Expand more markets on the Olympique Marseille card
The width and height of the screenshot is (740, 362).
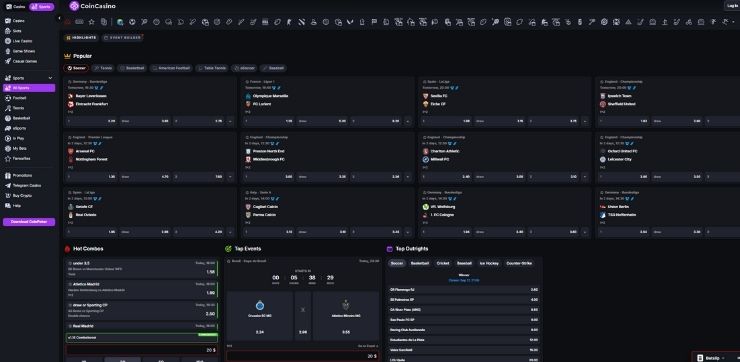pyautogui.click(x=408, y=121)
